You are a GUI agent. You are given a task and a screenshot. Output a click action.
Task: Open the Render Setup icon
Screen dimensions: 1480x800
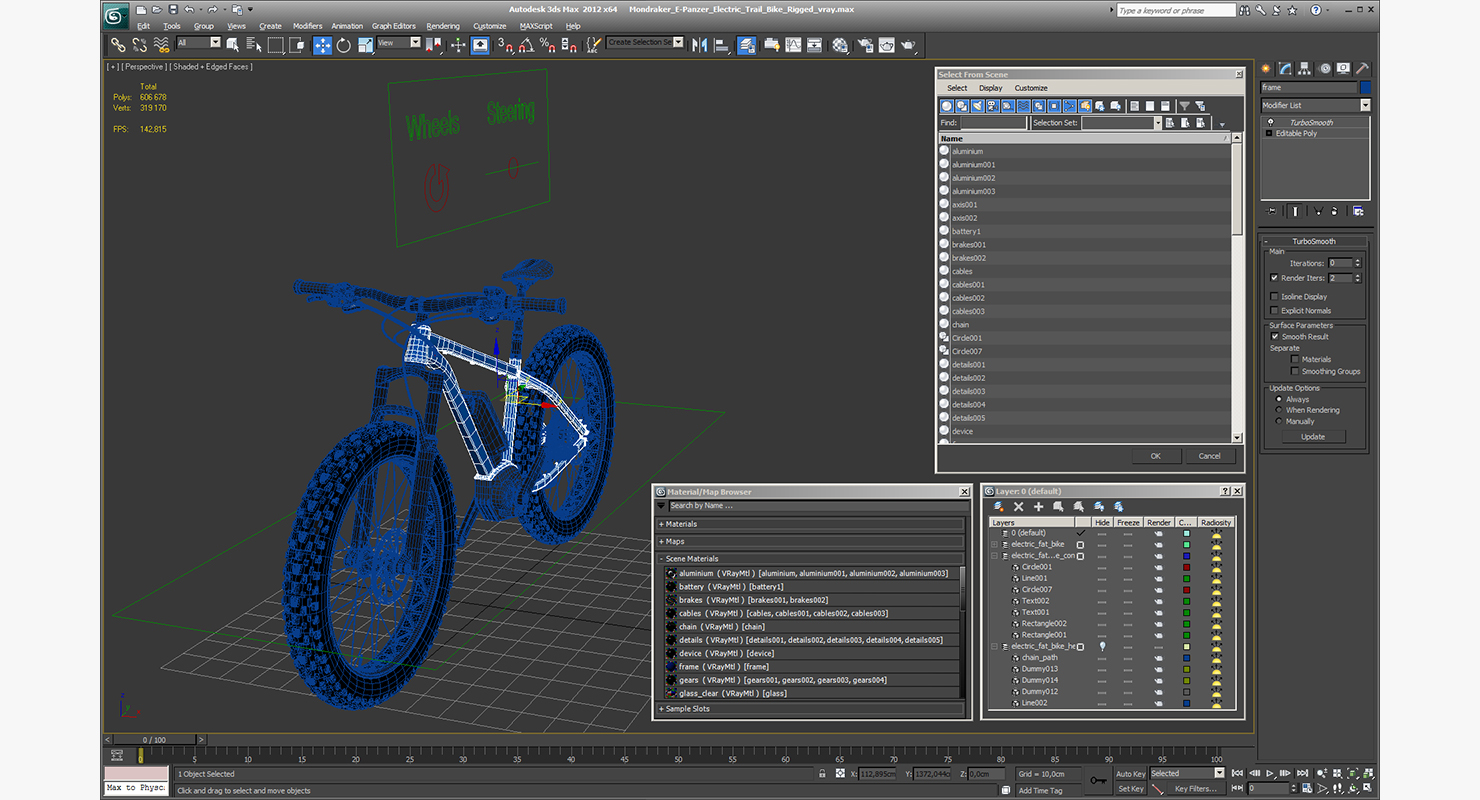(864, 45)
